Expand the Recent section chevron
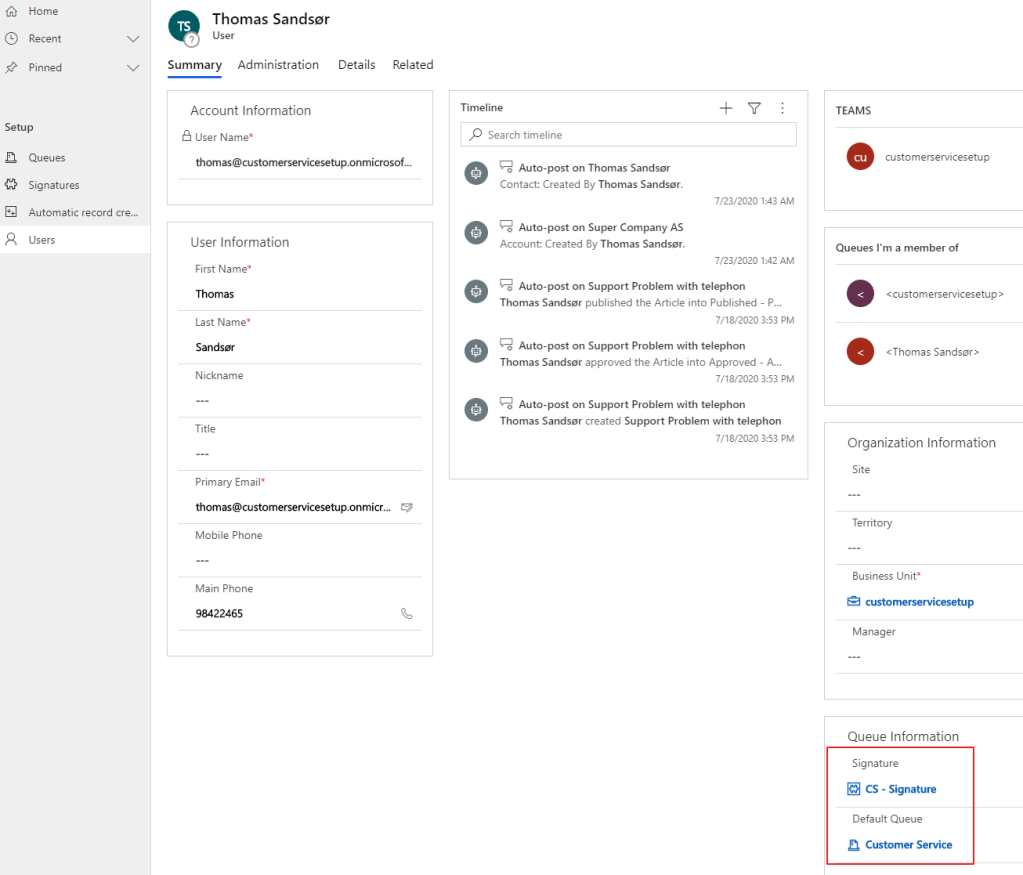This screenshot has height=875, width=1023. (133, 39)
